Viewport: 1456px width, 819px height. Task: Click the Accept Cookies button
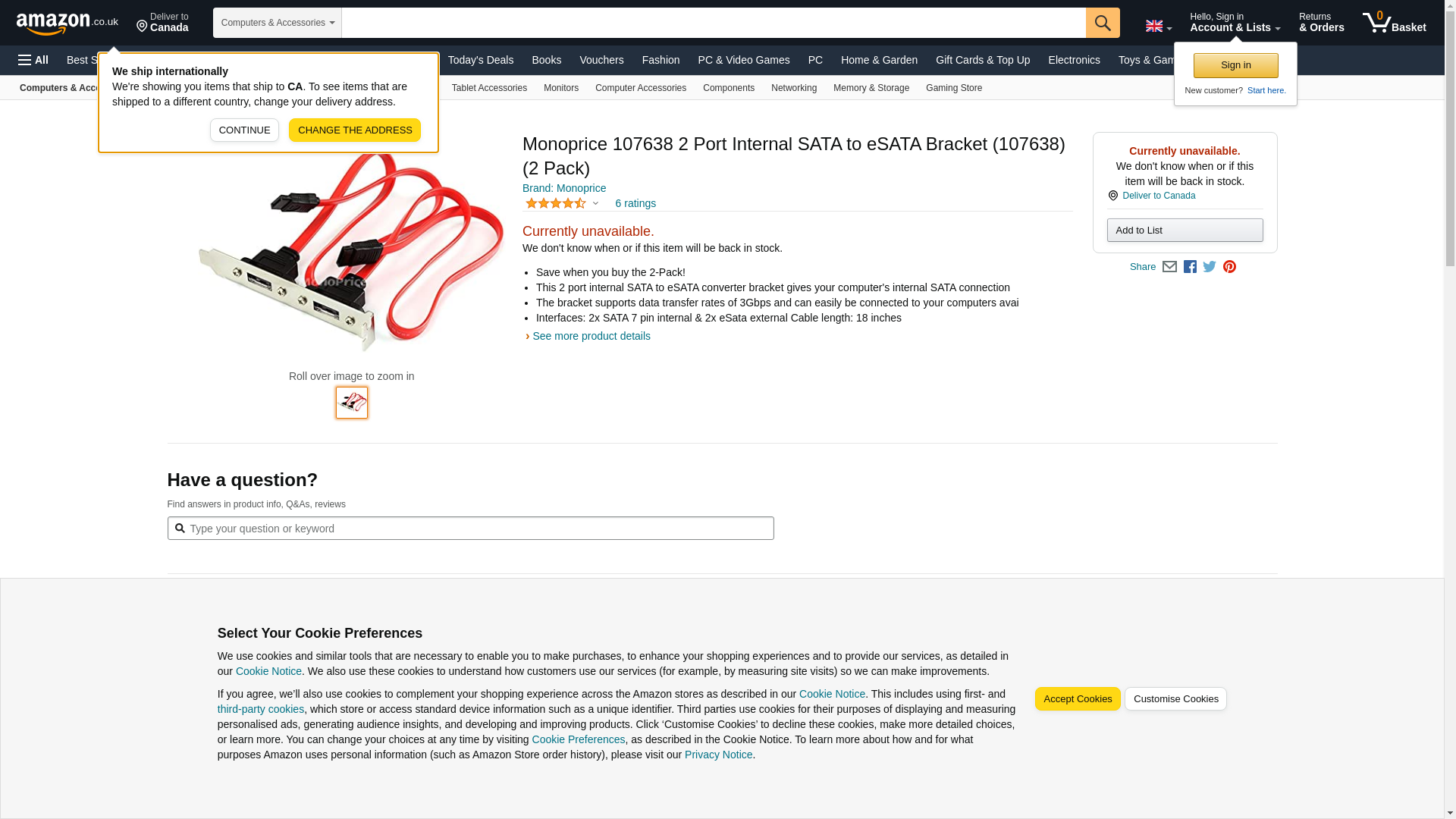(x=1077, y=699)
